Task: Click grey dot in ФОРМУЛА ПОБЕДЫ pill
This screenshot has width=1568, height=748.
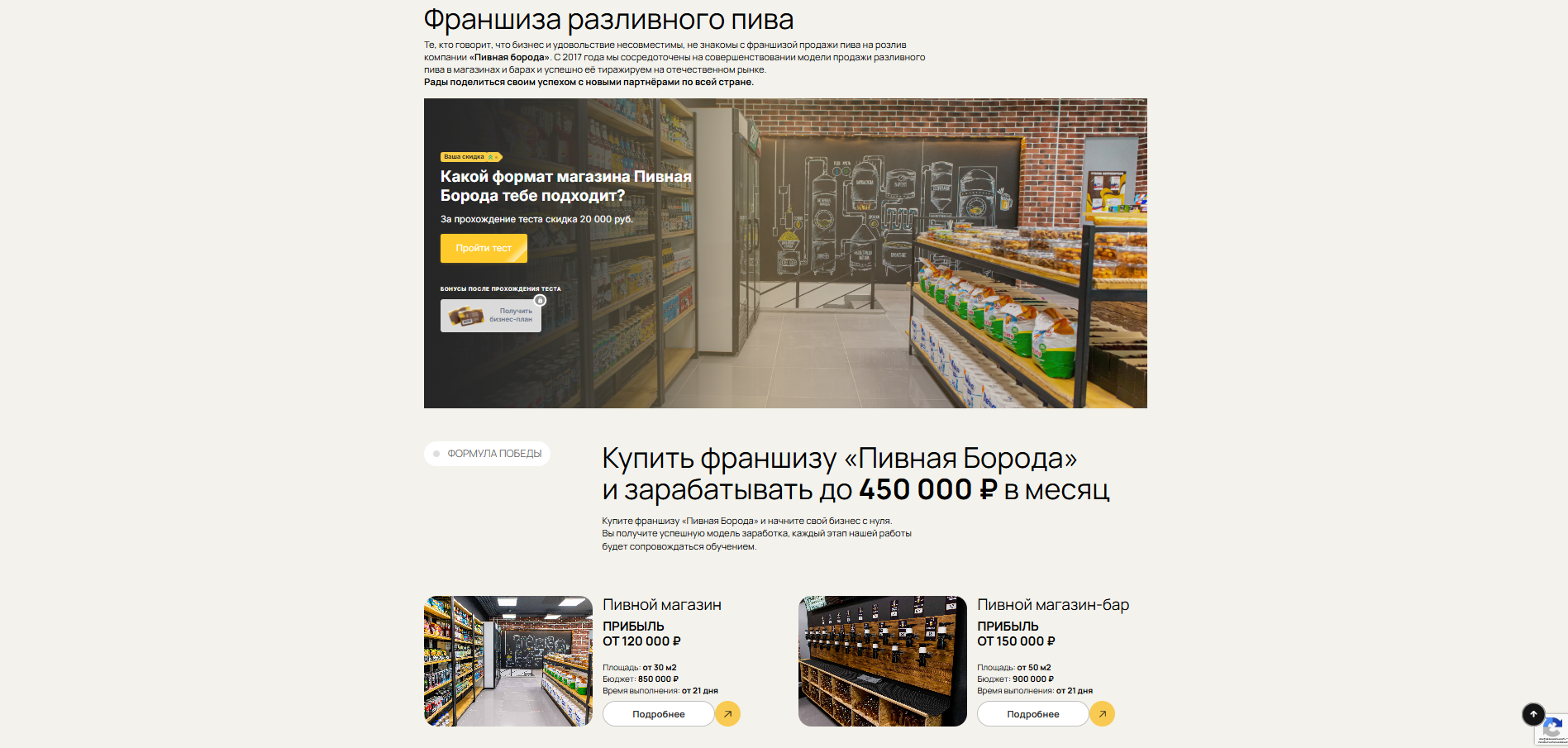Action: pos(436,454)
